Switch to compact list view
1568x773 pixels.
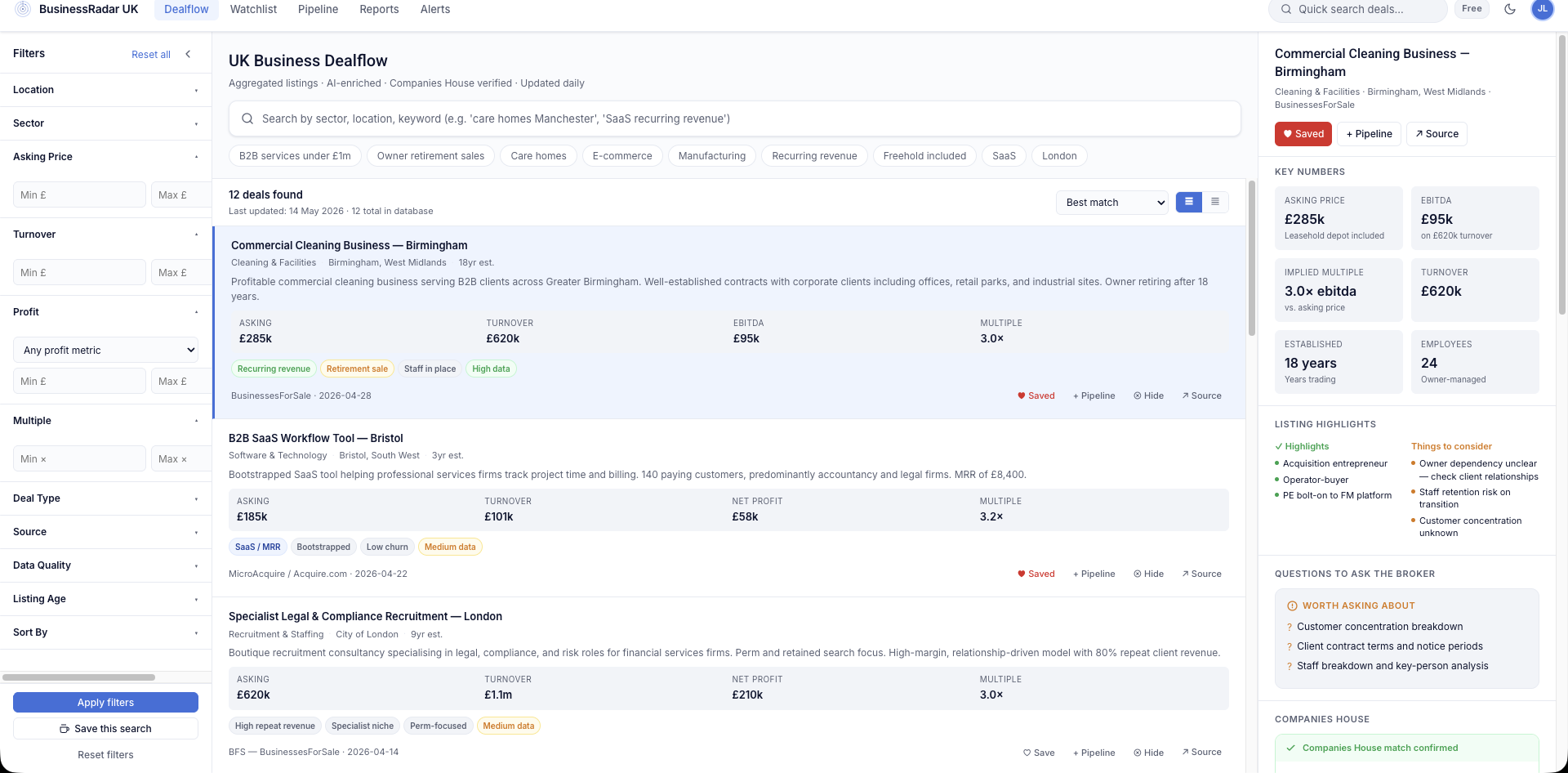(1215, 202)
